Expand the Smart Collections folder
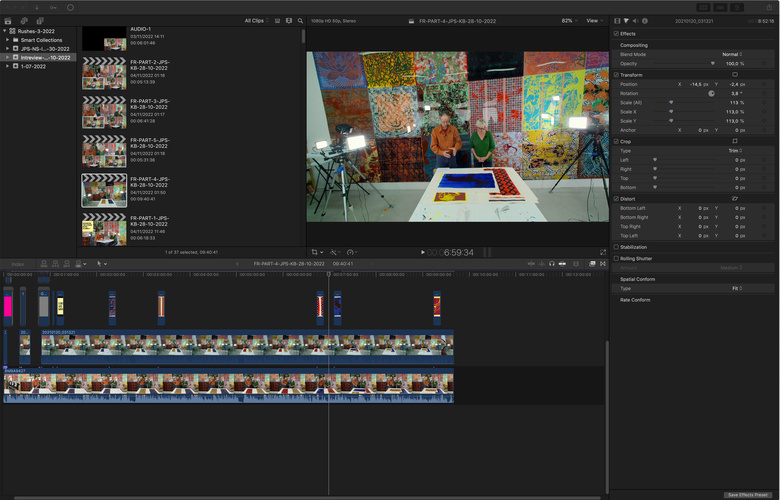Image resolution: width=780 pixels, height=500 pixels. (x=7, y=40)
